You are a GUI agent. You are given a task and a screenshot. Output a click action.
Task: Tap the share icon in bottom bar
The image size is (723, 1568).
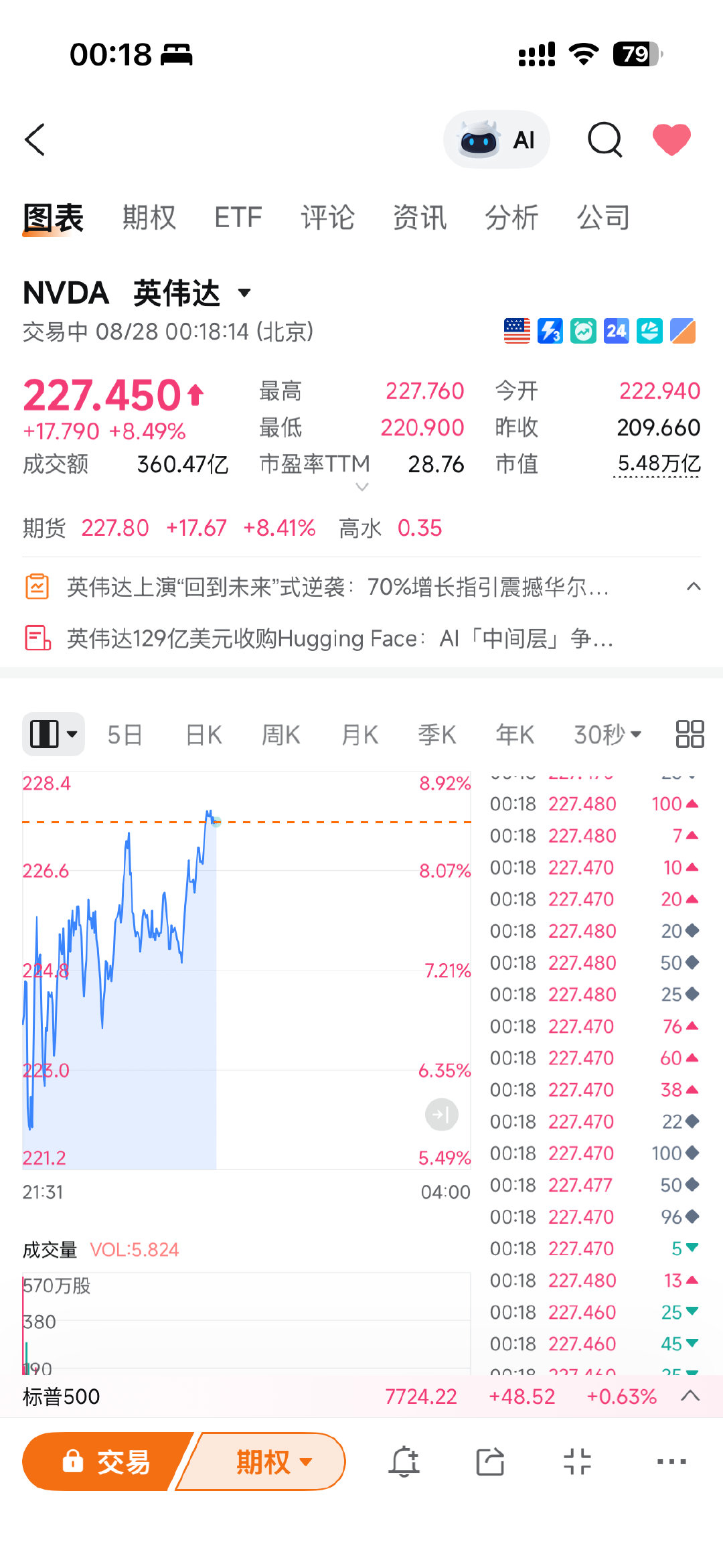pyautogui.click(x=490, y=1462)
